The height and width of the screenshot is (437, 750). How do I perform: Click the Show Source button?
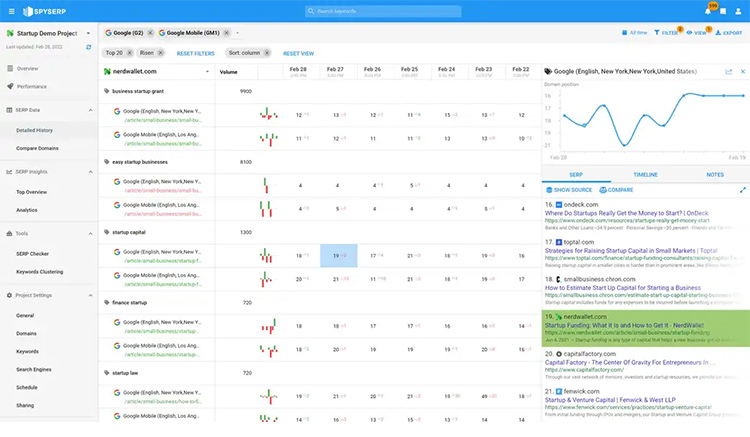[x=569, y=190]
